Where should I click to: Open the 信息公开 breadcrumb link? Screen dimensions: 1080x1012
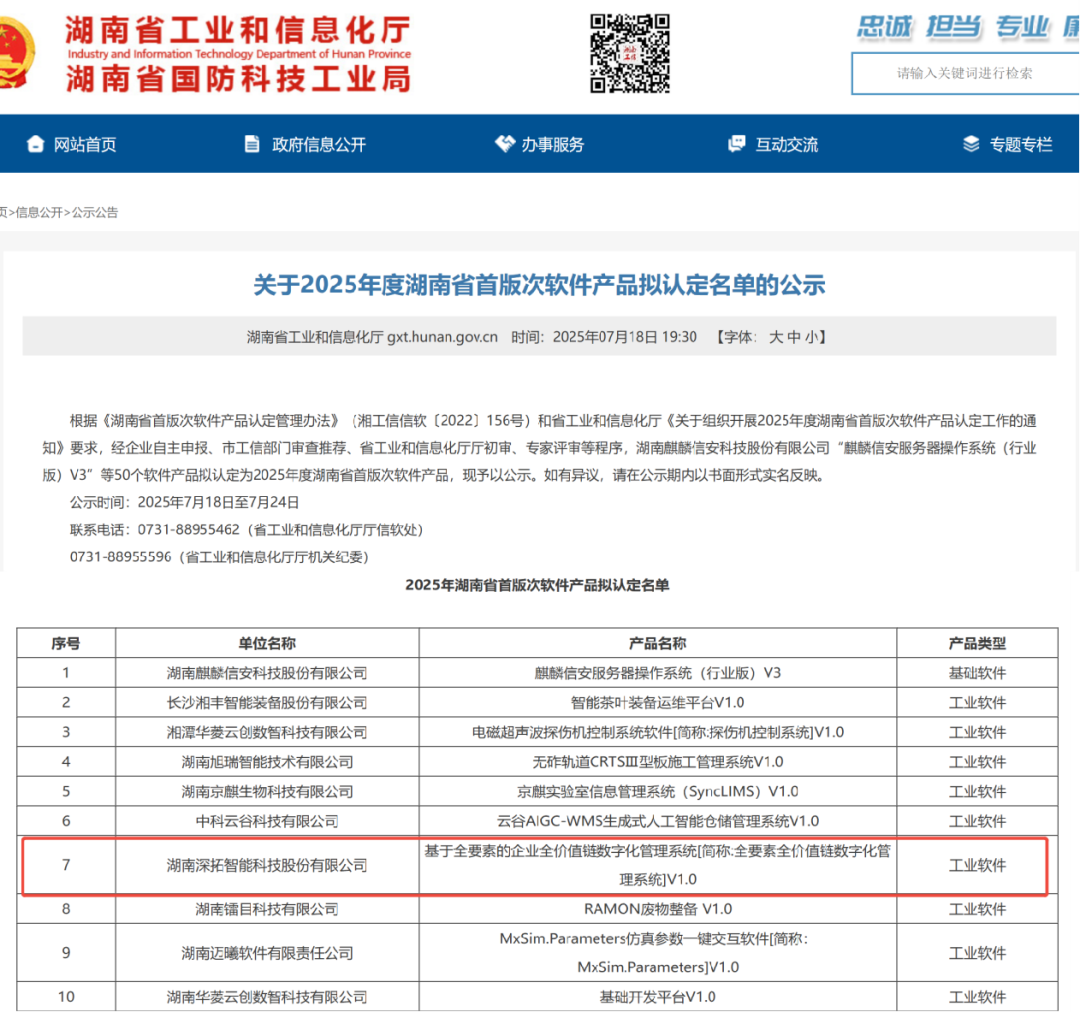(38, 212)
